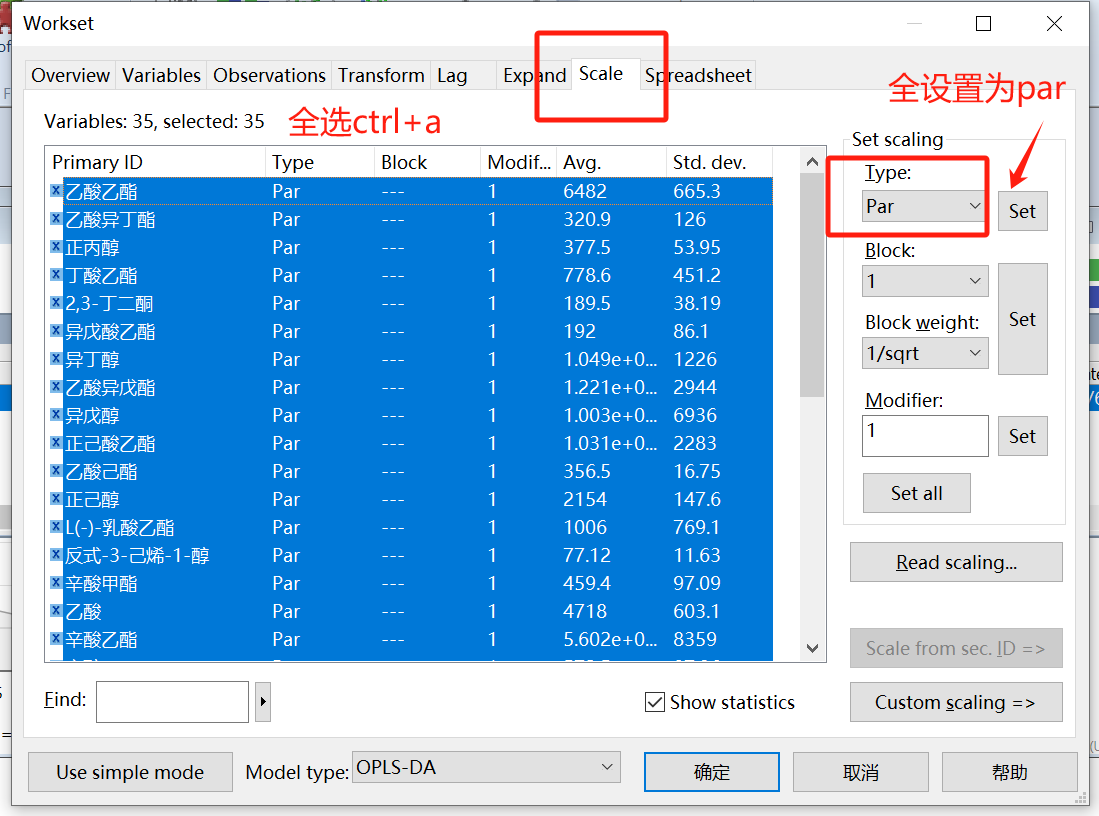Click the X icon beside 辛酸甲酯 row
This screenshot has height=816, width=1099.
tap(56, 583)
